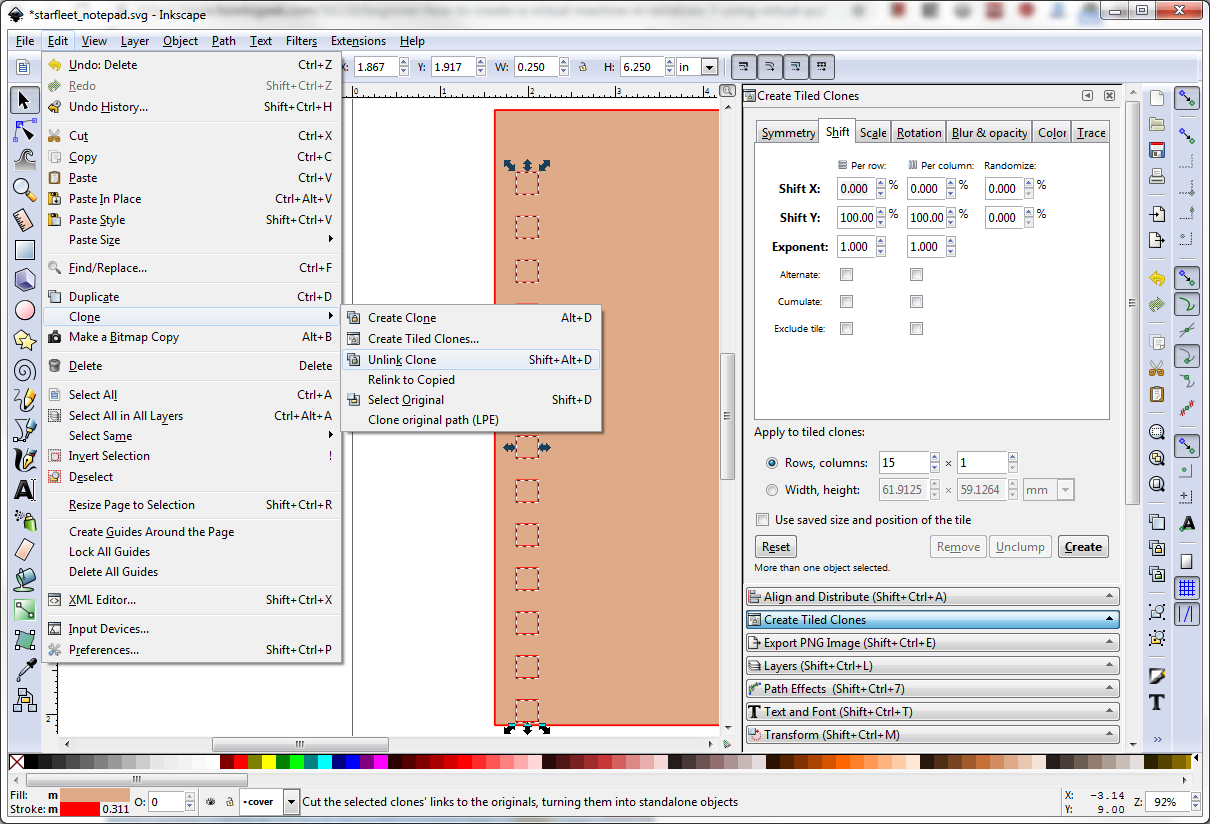Image resolution: width=1210 pixels, height=824 pixels.
Task: Click the opacity O value field
Action: tap(166, 801)
